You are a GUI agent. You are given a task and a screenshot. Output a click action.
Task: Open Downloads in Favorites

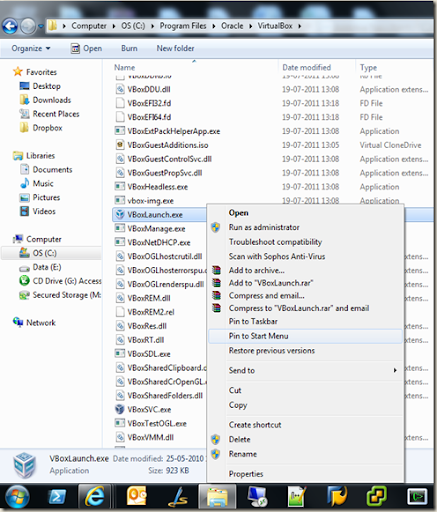click(x=52, y=100)
